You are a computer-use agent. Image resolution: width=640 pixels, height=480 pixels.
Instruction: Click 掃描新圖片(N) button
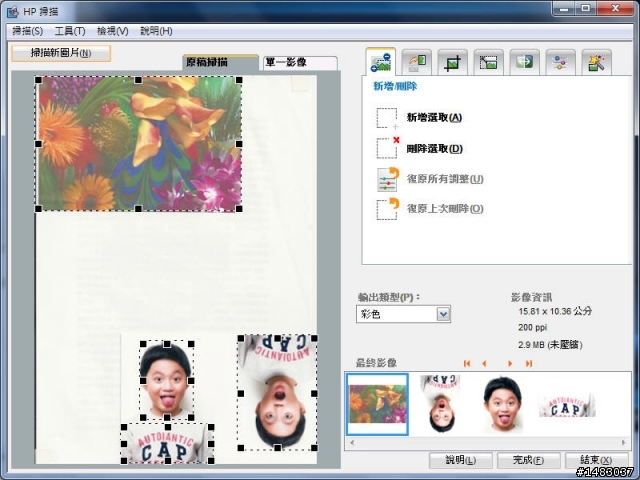[x=61, y=53]
